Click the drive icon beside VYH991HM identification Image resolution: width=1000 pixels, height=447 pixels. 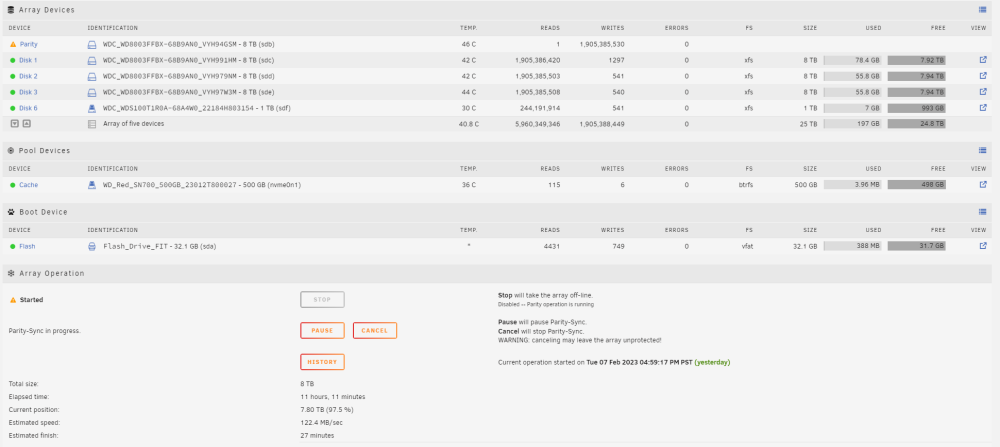[92, 61]
